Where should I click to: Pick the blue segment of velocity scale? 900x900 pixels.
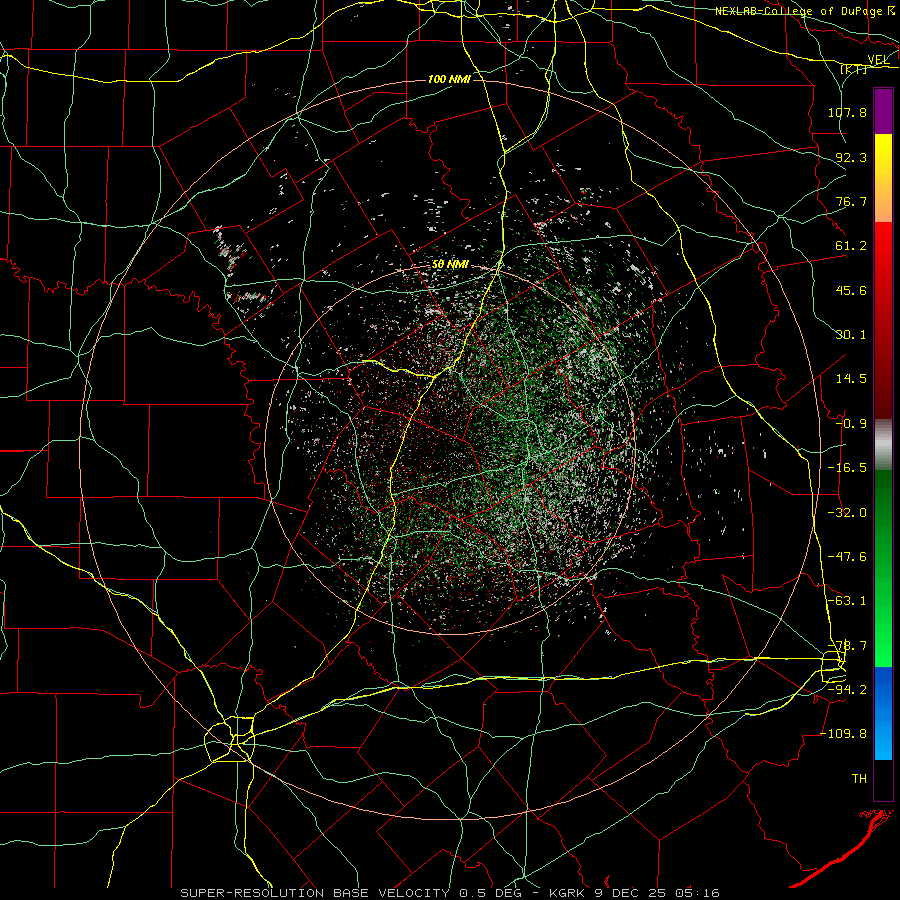tap(883, 713)
